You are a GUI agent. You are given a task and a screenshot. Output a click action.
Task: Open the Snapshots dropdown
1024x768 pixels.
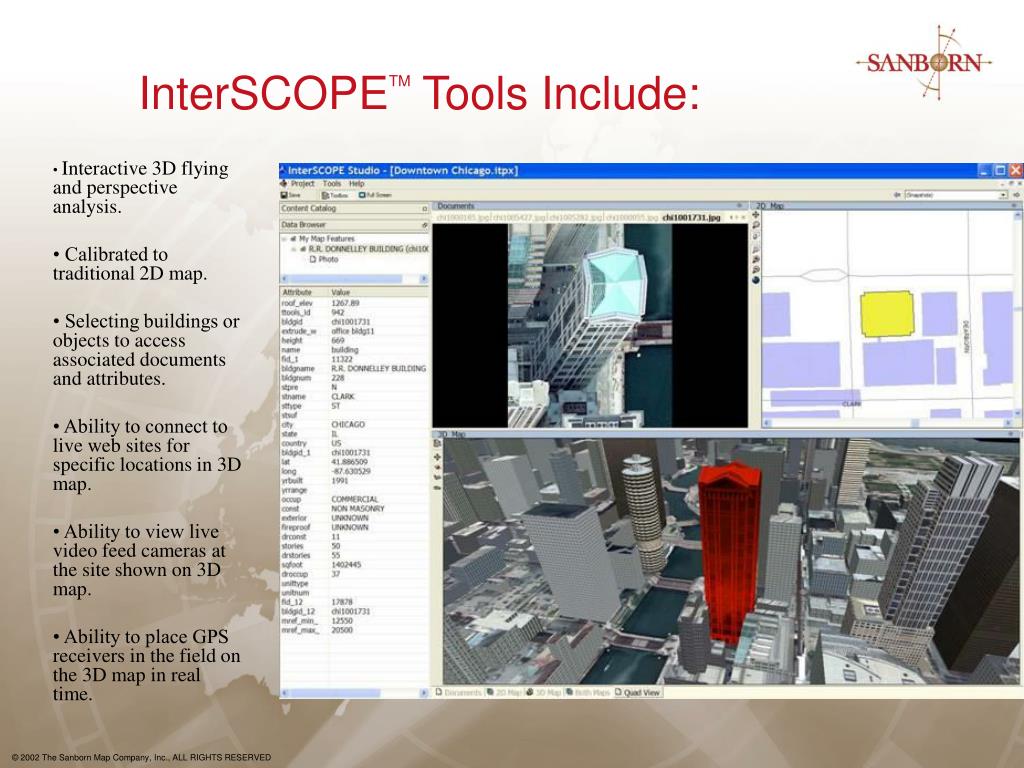tap(955, 195)
